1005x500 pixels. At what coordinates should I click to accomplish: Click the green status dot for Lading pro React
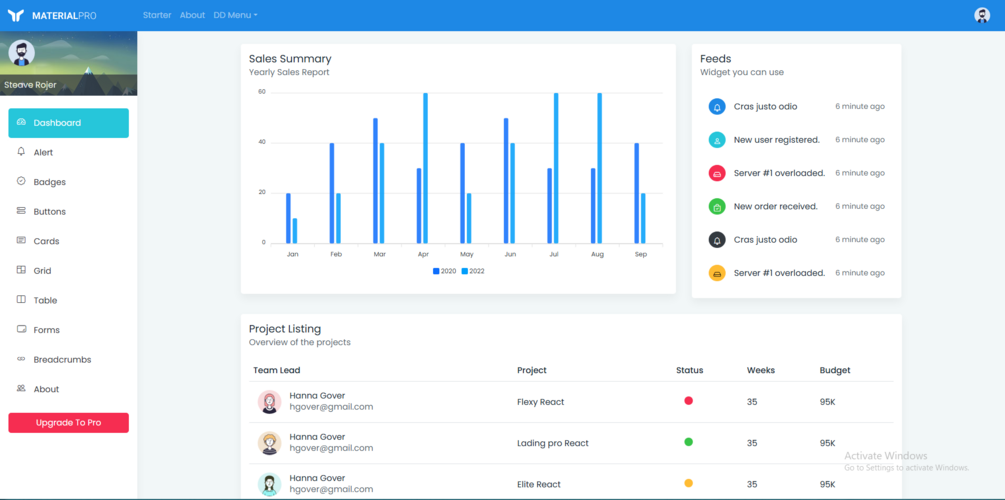(x=688, y=442)
